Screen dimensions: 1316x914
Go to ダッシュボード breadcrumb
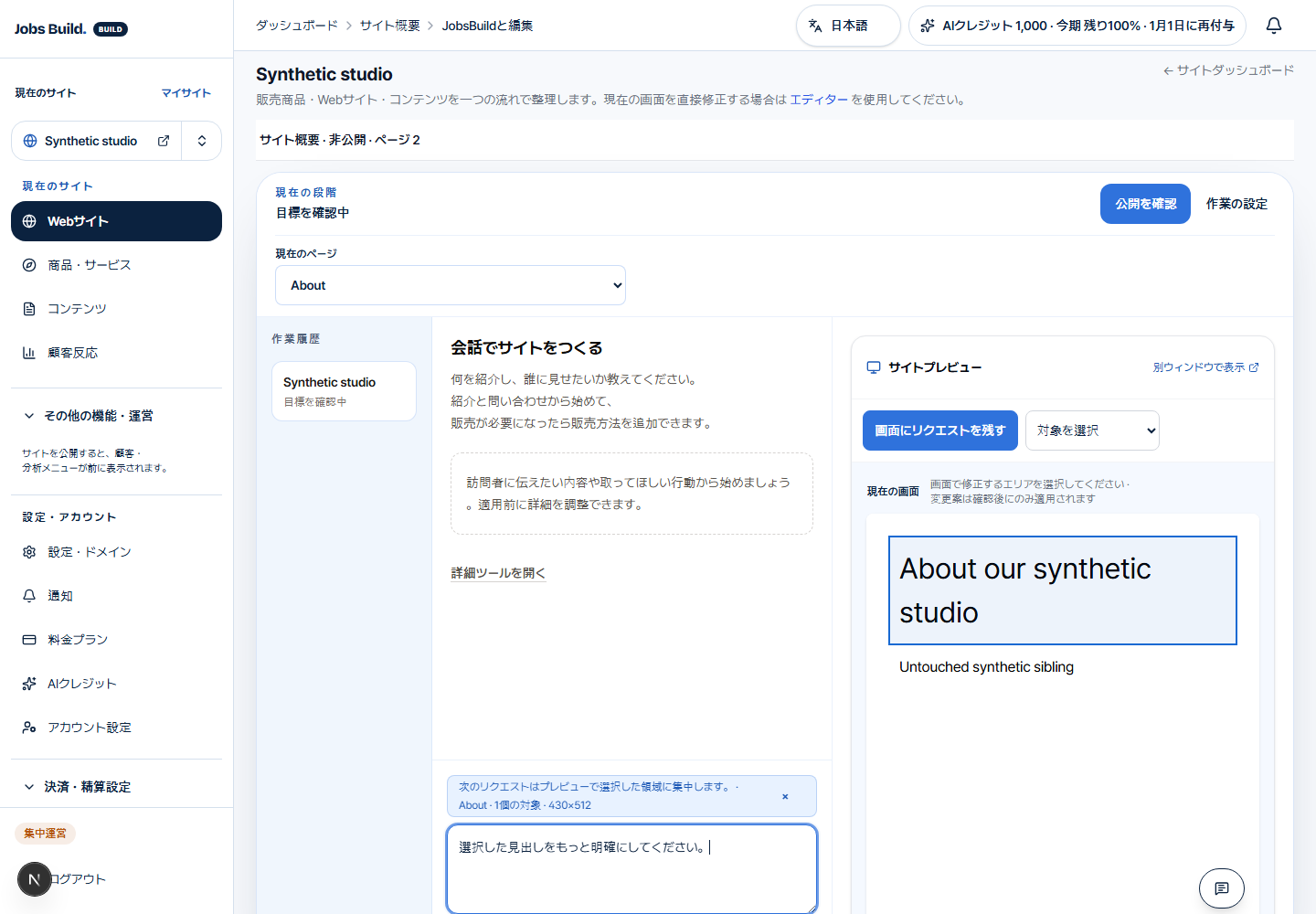297,26
